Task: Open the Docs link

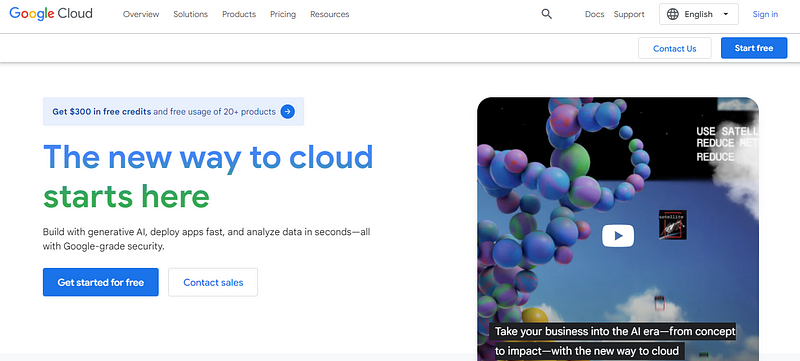Action: (594, 14)
